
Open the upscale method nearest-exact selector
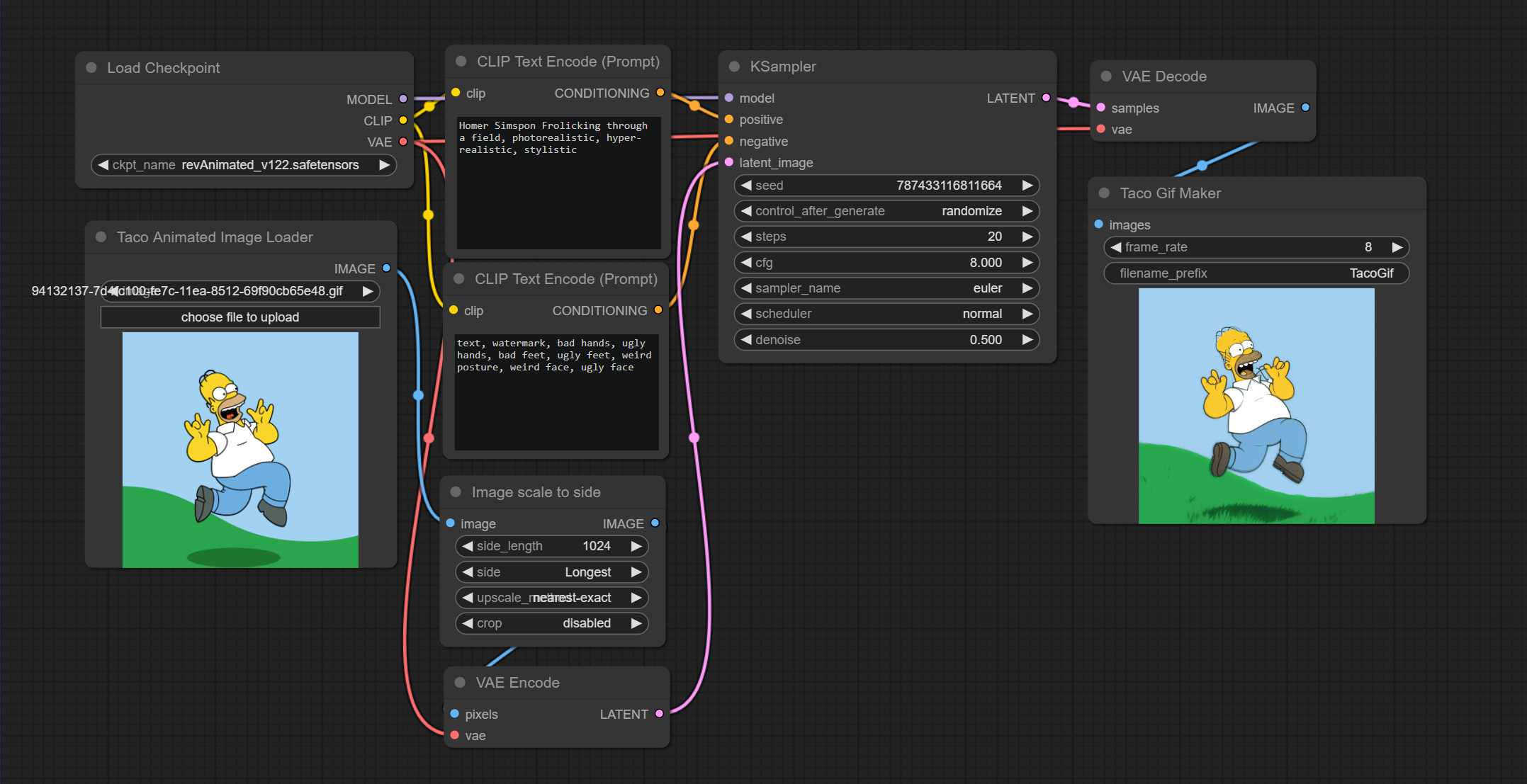(x=551, y=598)
